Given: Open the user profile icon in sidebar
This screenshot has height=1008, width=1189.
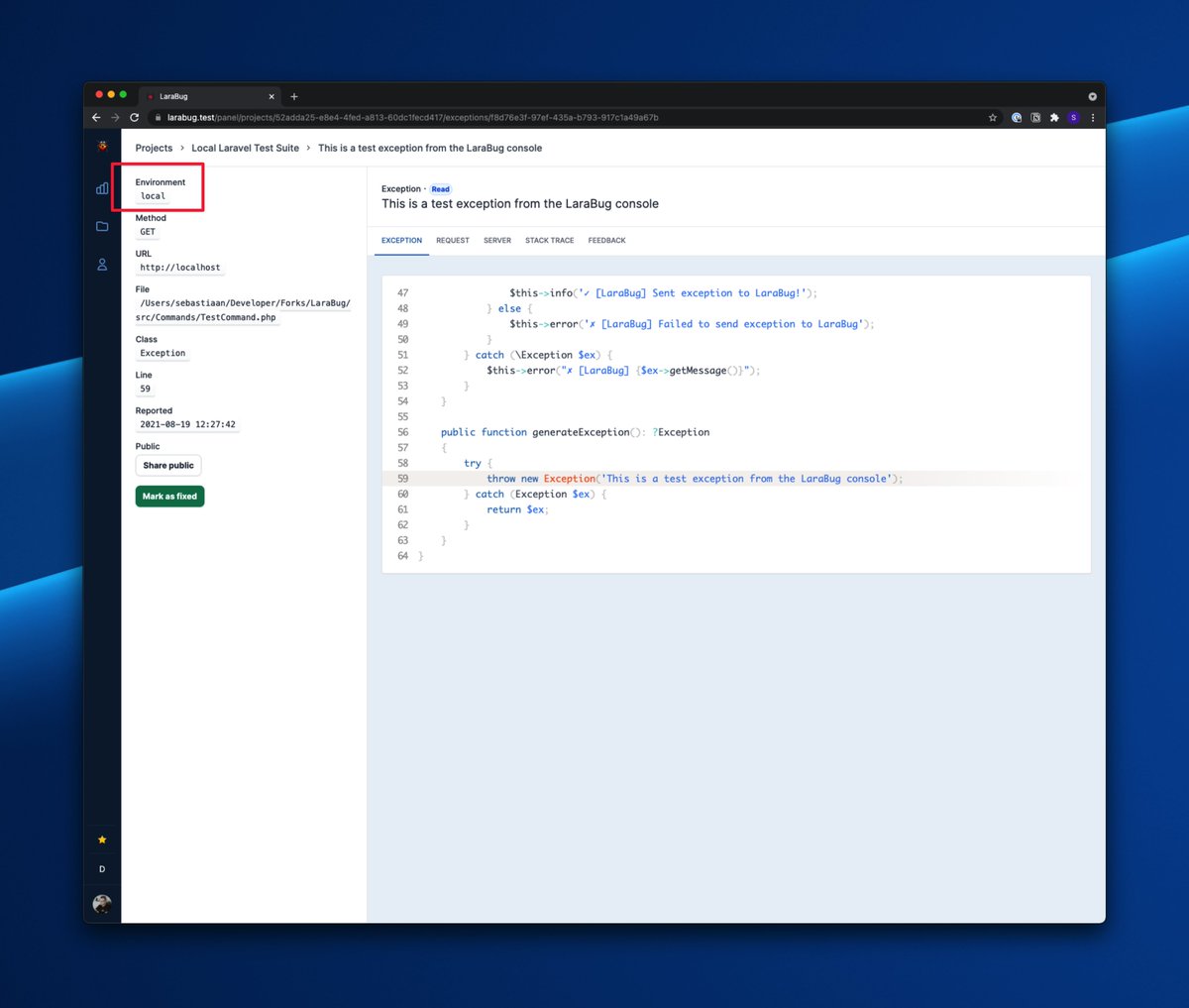Looking at the screenshot, I should coord(102,264).
